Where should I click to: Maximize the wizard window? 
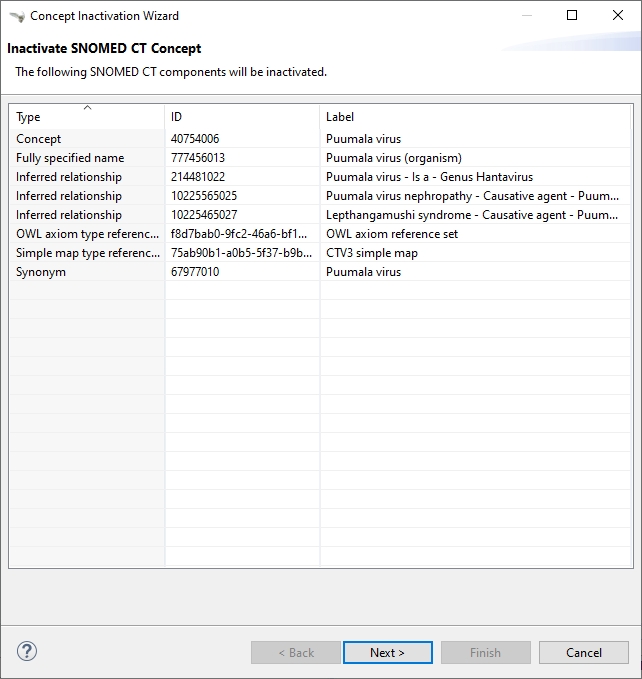coord(572,16)
